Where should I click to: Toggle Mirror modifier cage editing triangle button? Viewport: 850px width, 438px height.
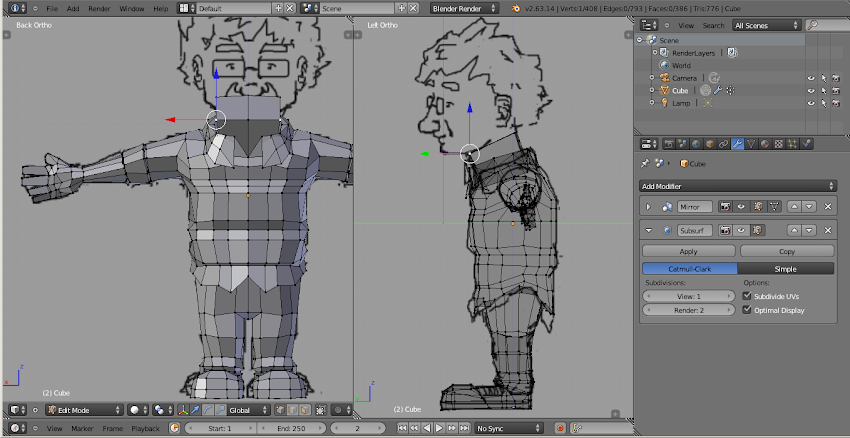(x=775, y=207)
